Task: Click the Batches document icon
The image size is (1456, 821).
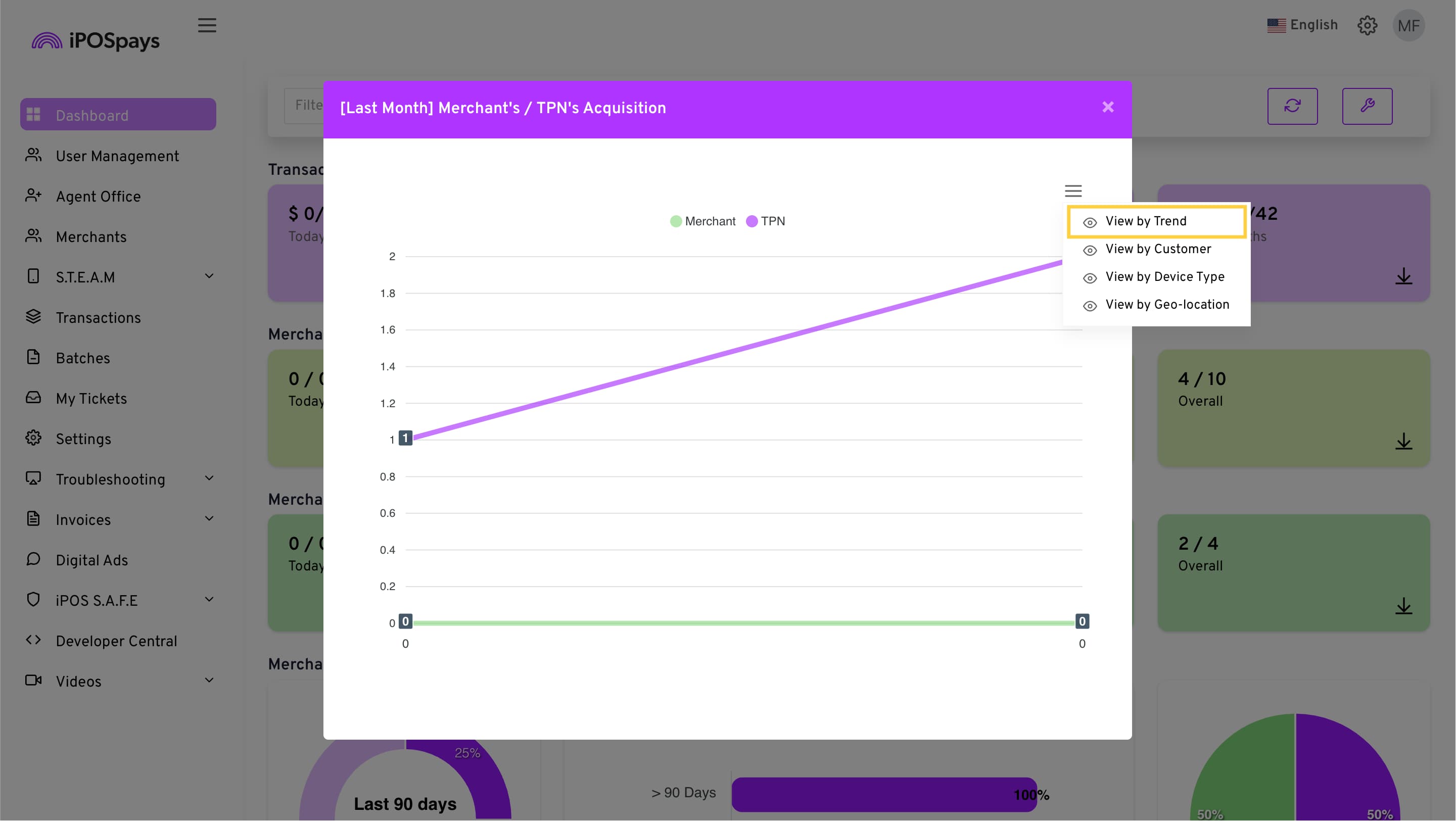Action: 33,358
